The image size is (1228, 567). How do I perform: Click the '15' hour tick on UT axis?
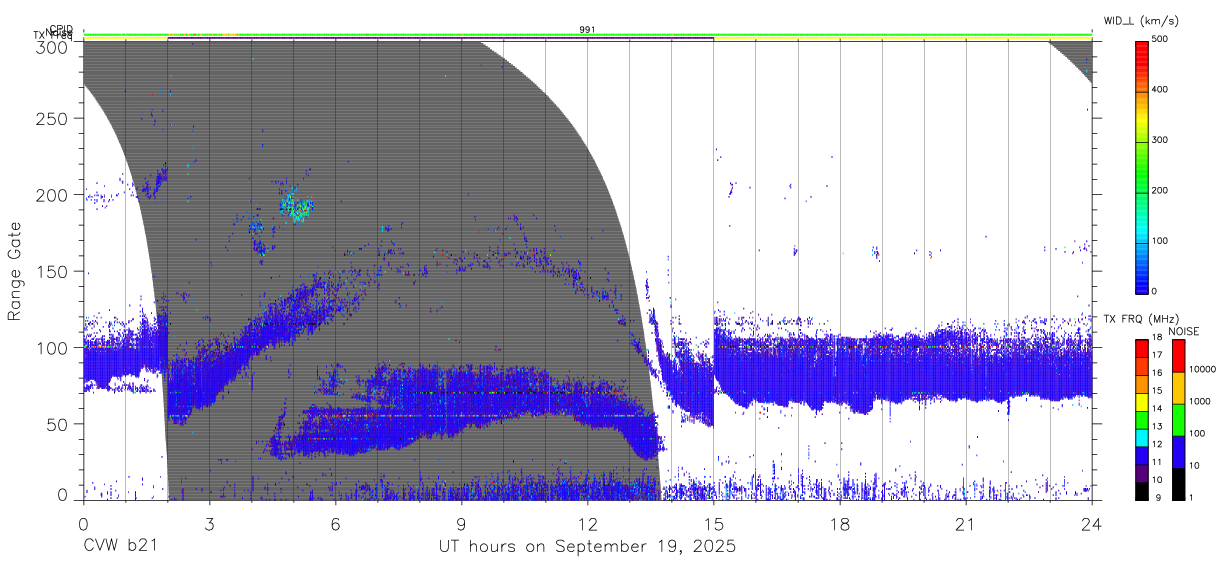coord(714,524)
